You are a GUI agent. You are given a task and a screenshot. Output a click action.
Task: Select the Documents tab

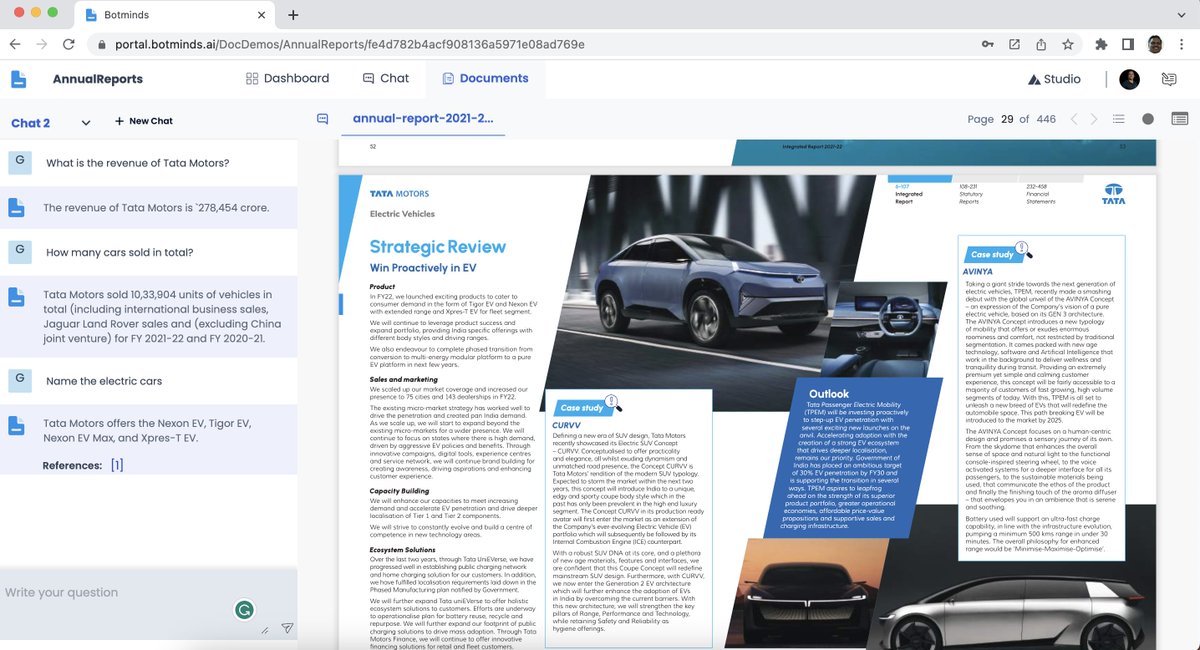pyautogui.click(x=484, y=78)
